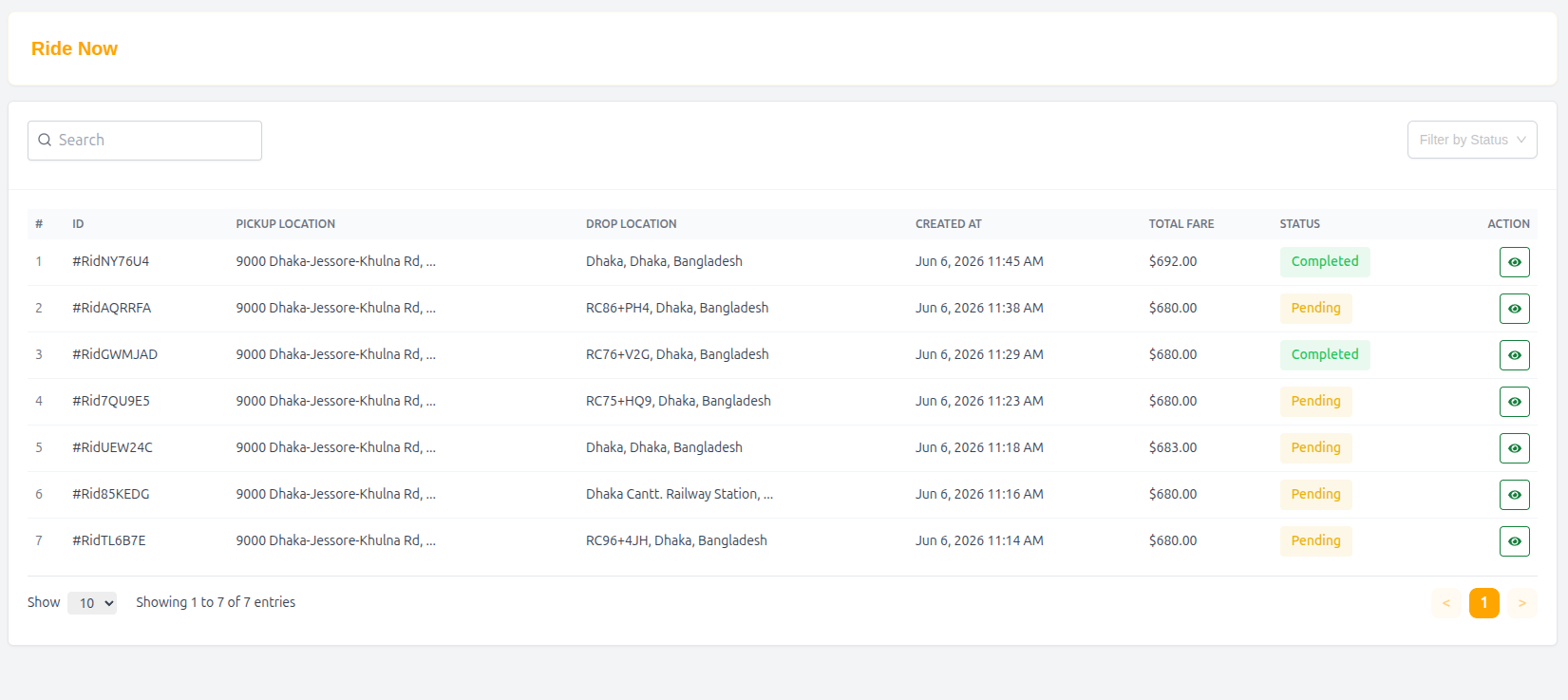Image resolution: width=1568 pixels, height=700 pixels.
Task: Select ride ID #RidUEW24C
Action: pyautogui.click(x=112, y=447)
